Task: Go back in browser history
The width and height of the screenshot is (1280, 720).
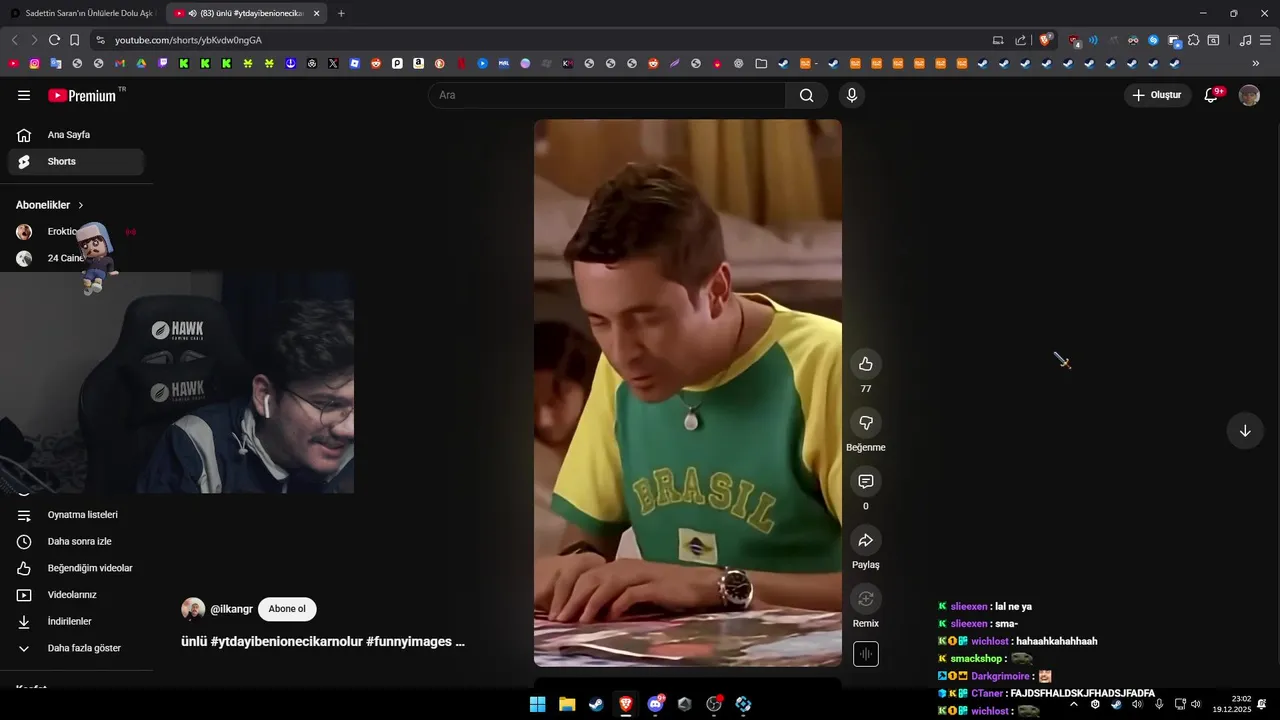Action: pos(14,40)
